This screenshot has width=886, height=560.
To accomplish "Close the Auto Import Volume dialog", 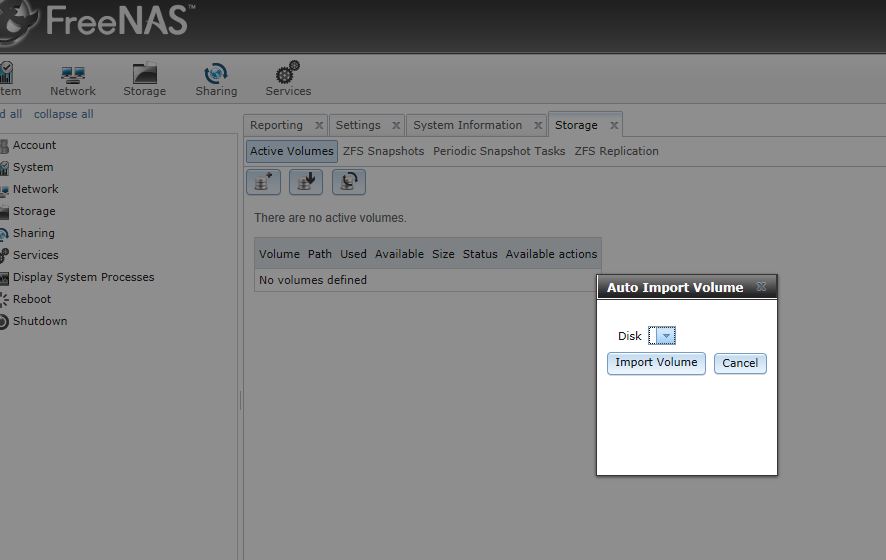I will coord(761,286).
